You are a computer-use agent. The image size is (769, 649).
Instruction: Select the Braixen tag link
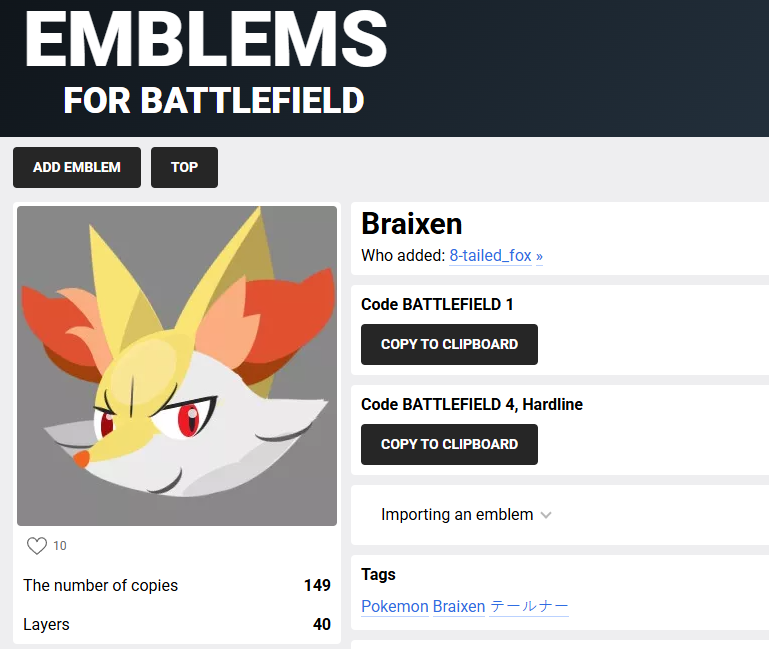point(459,606)
